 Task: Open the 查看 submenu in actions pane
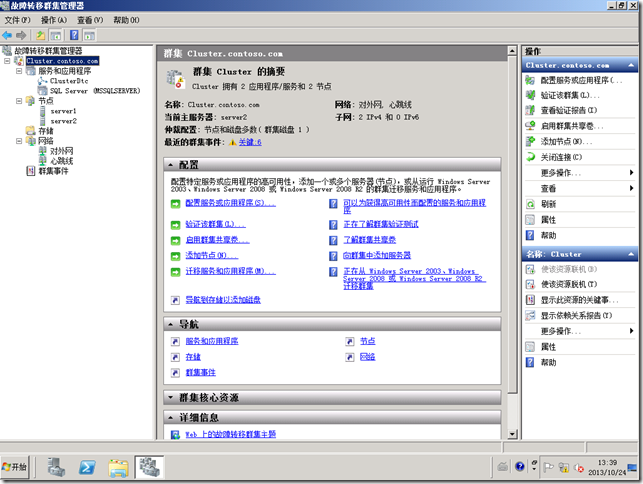[x=579, y=189]
